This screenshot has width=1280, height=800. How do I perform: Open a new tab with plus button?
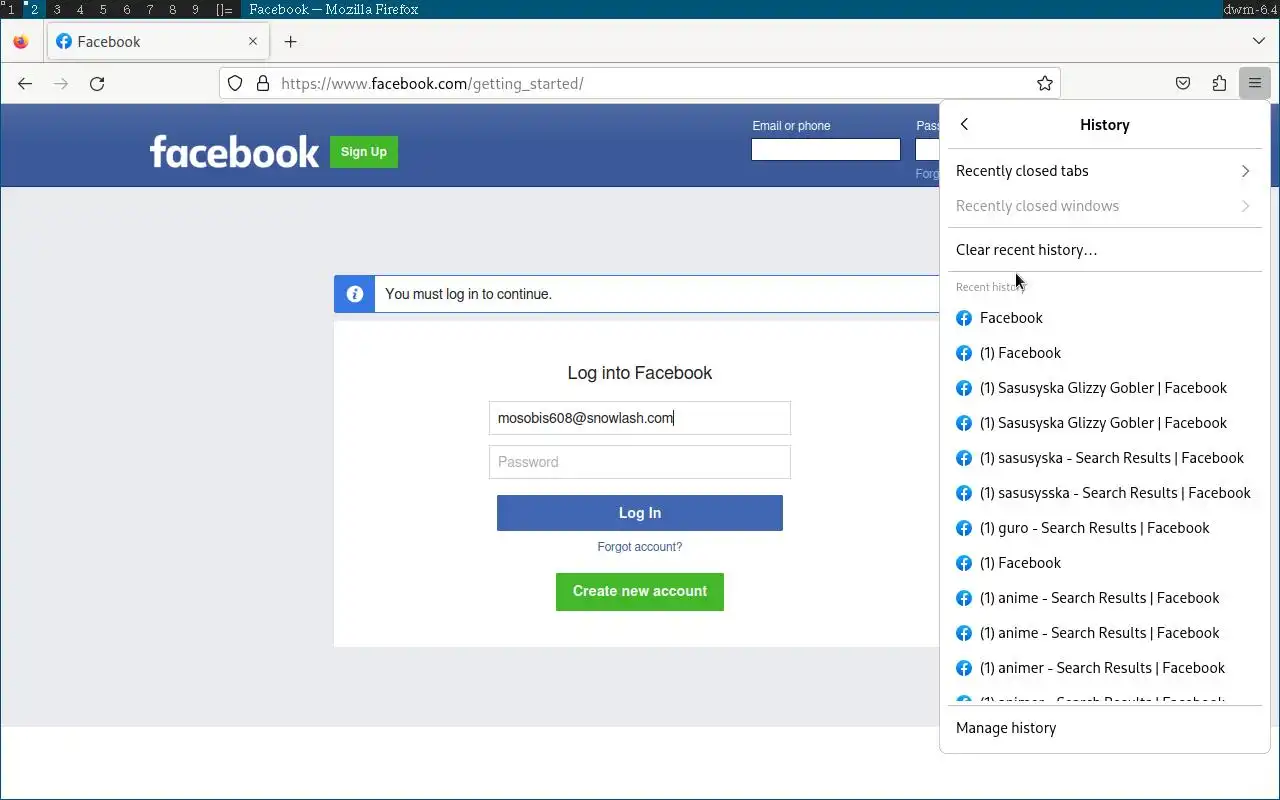[290, 42]
